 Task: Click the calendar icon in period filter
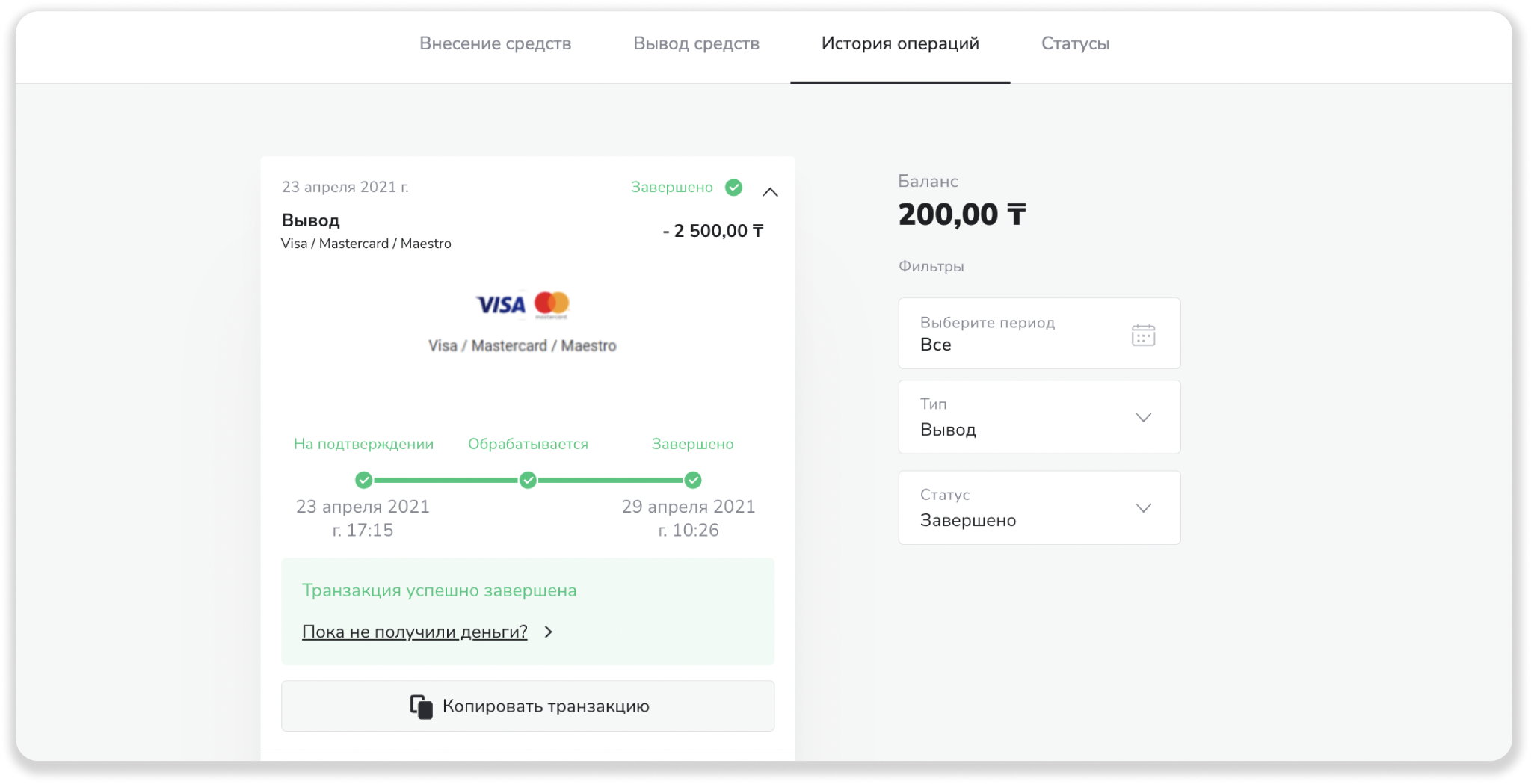click(x=1143, y=335)
